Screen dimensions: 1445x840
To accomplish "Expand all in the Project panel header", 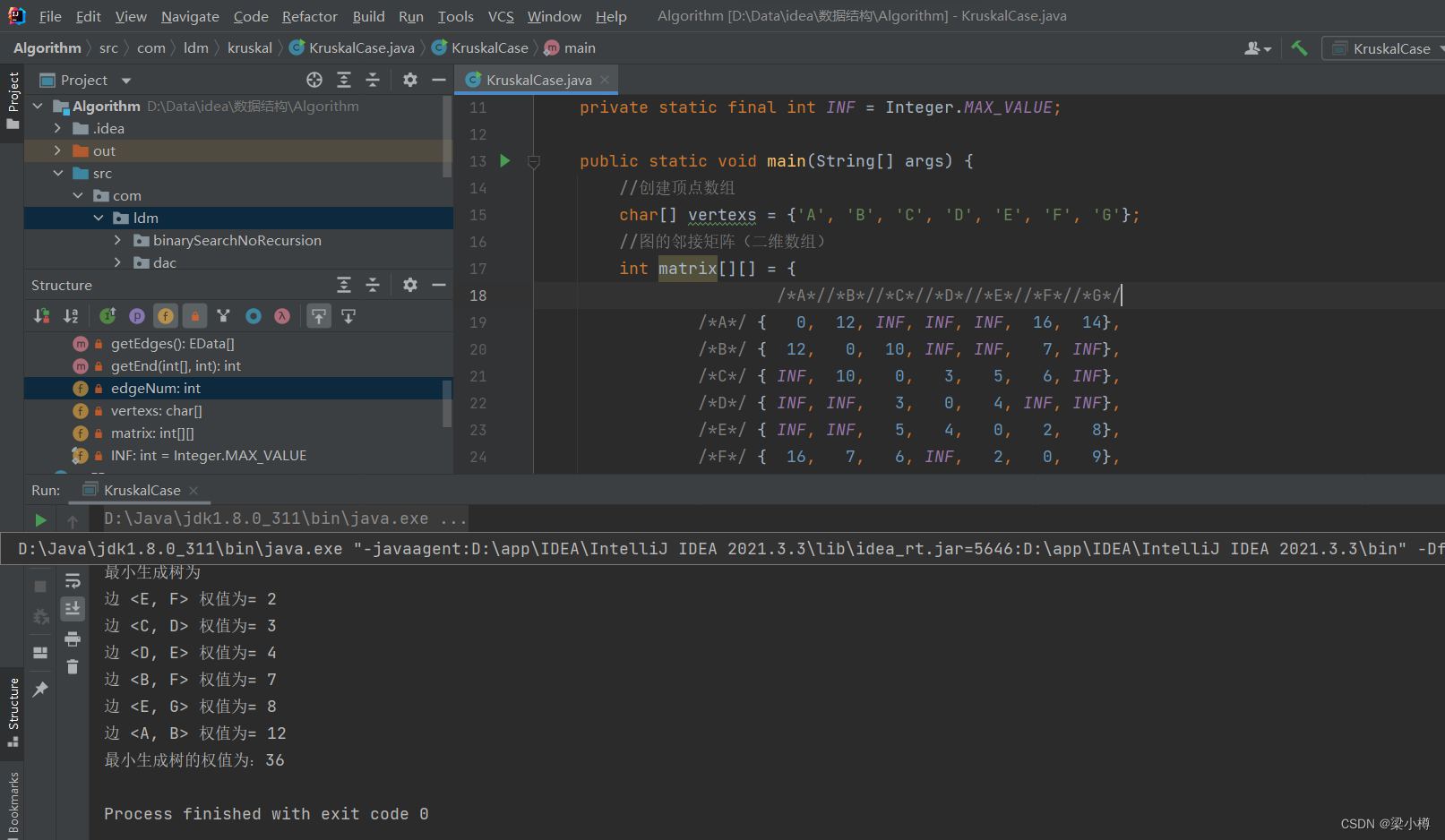I will [x=344, y=80].
